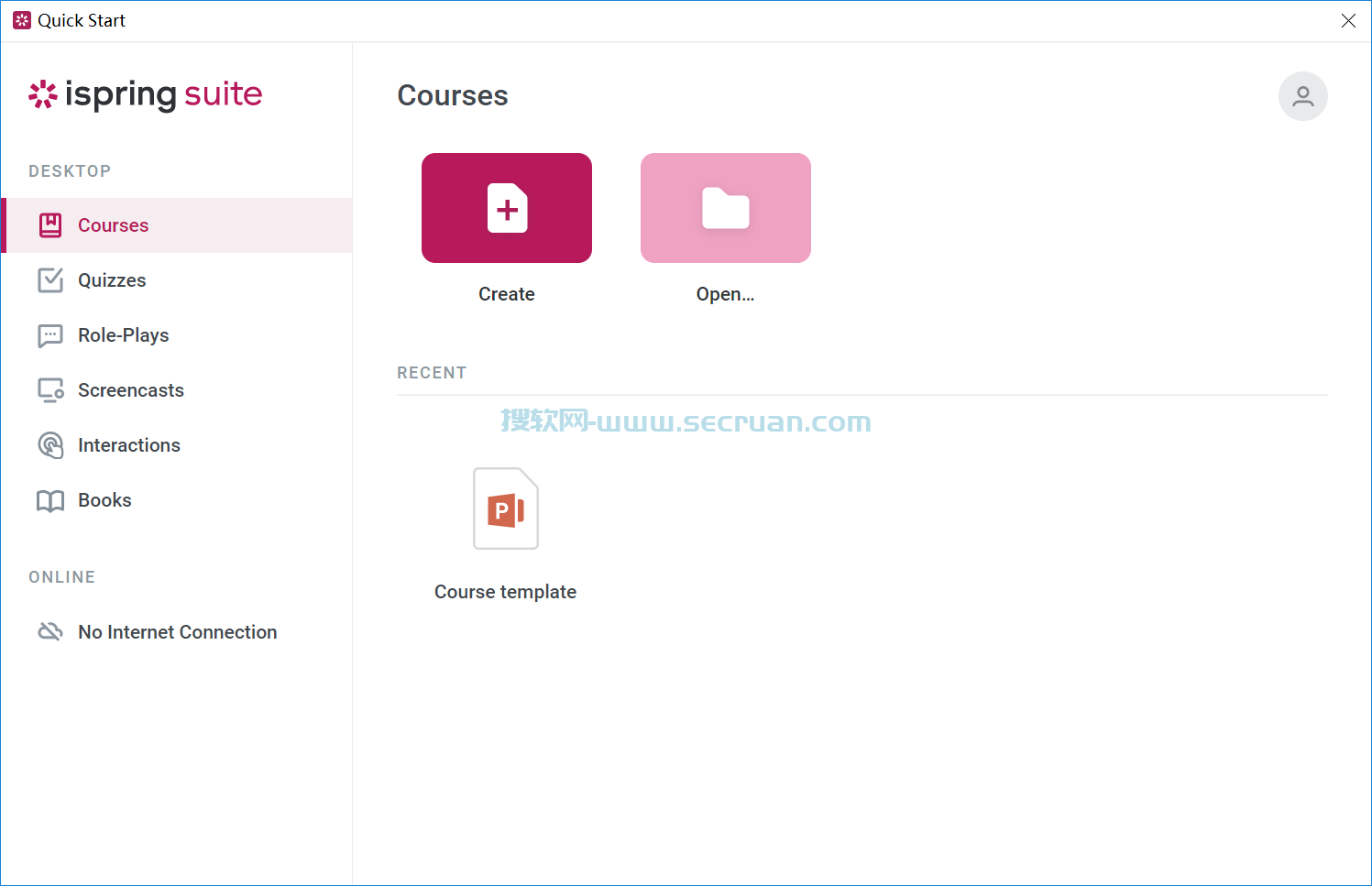Click No Internet Connection text

178,632
